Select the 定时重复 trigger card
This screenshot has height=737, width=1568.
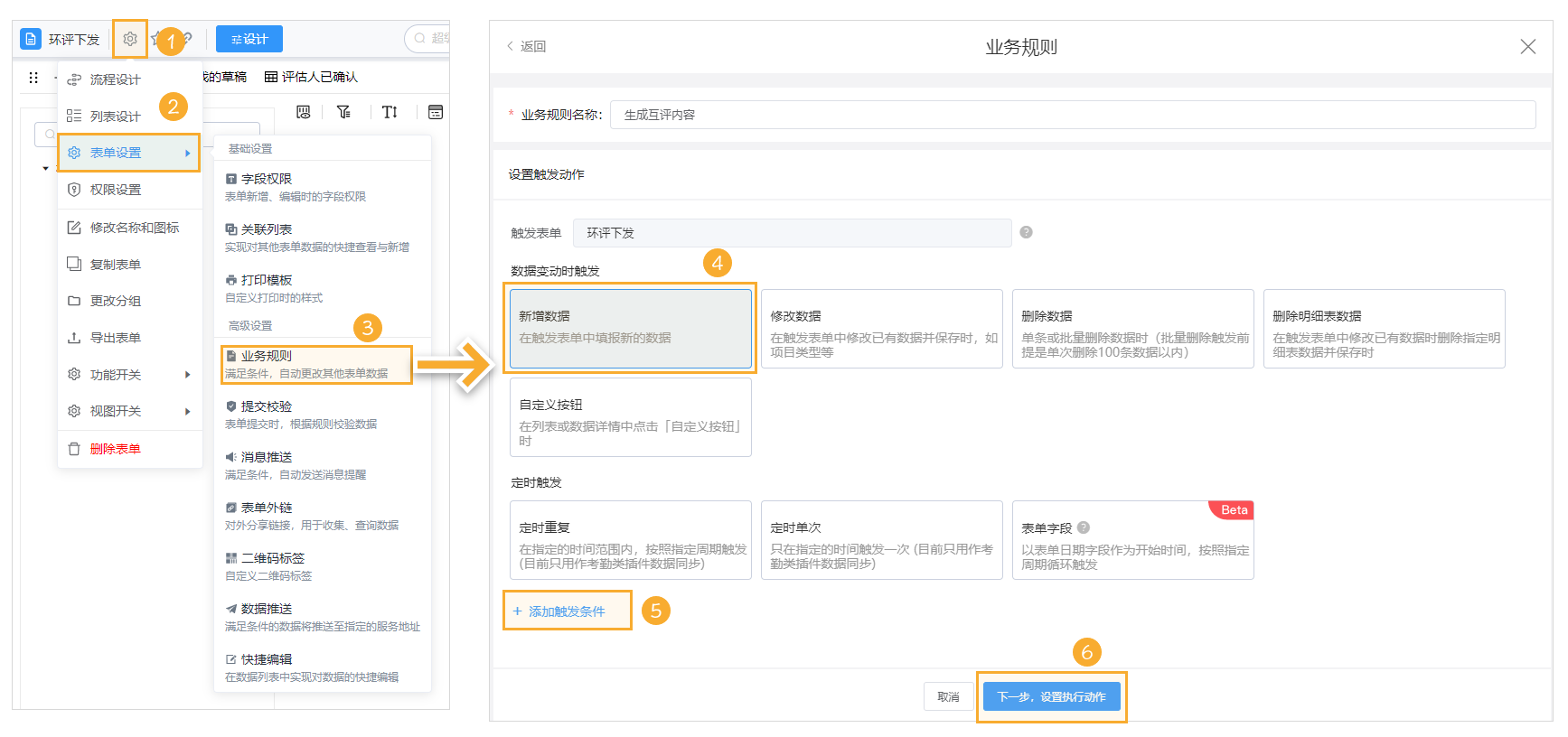click(x=630, y=539)
